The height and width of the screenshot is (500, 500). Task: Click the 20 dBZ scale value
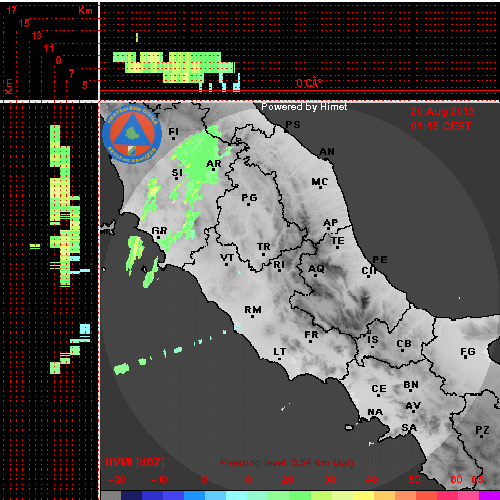pos(287,480)
